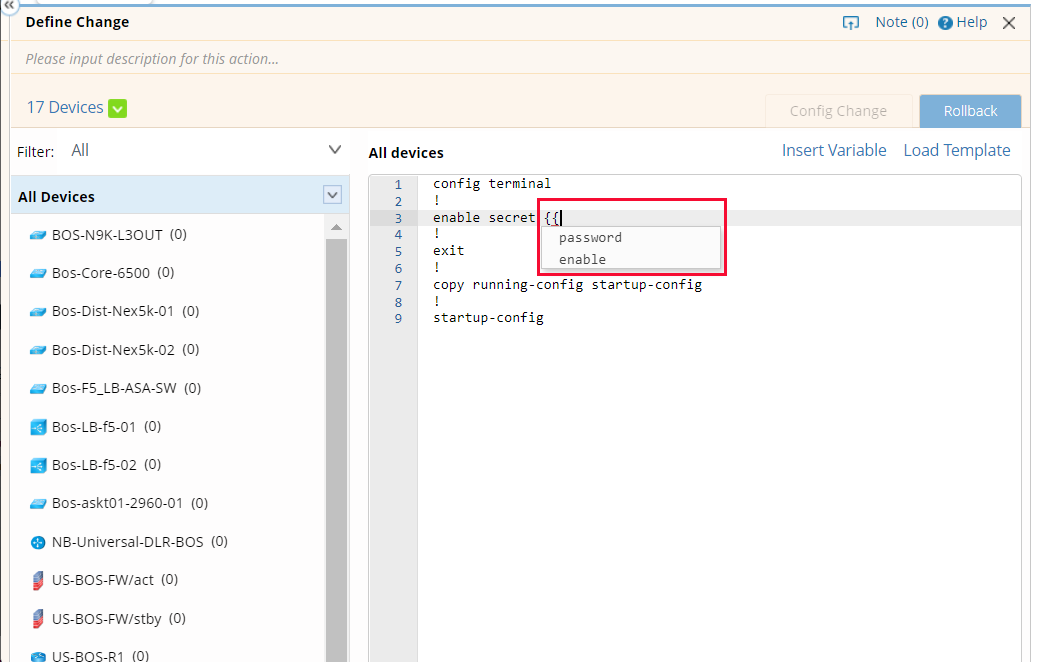Click the Load Template link
1042x662 pixels.
(957, 150)
